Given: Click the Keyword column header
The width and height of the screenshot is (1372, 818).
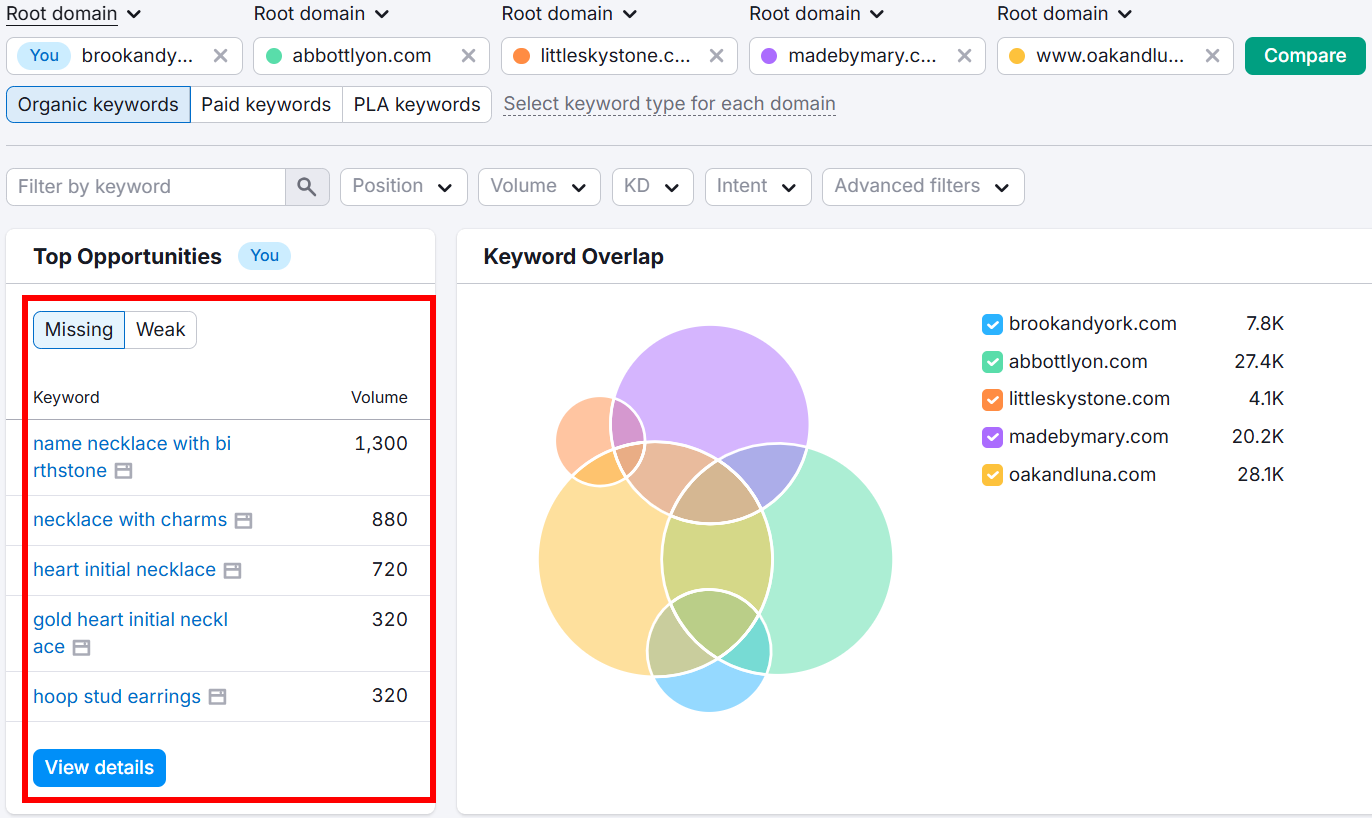Looking at the screenshot, I should point(66,398).
